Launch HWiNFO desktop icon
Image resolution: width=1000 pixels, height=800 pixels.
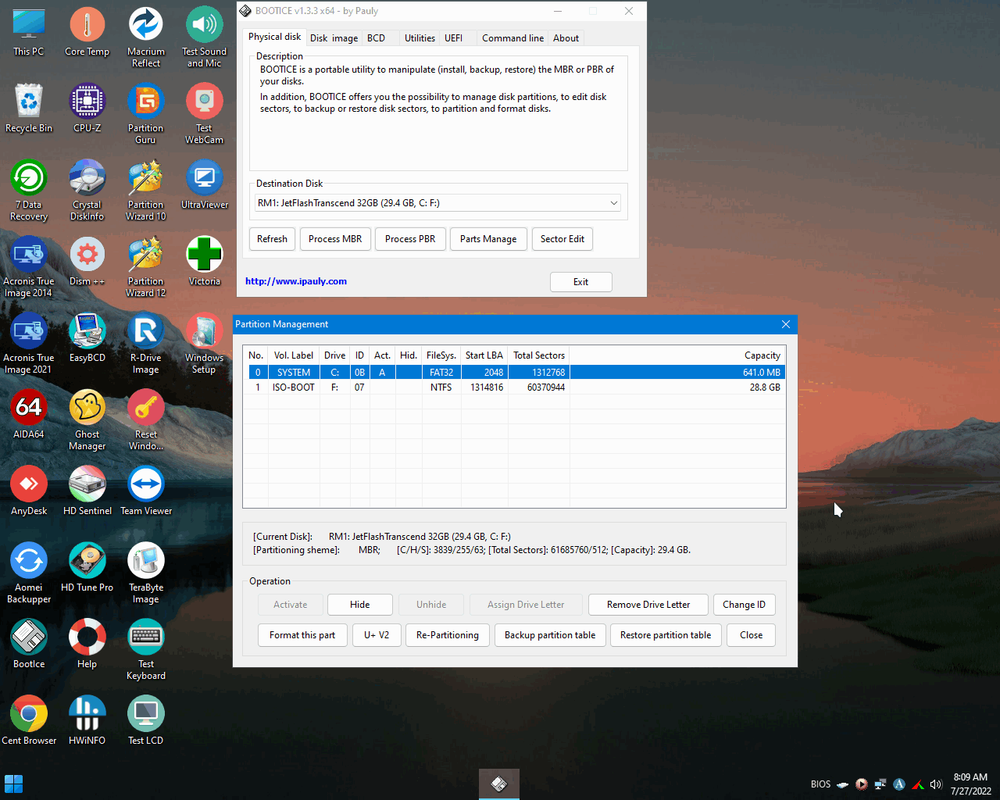[x=87, y=721]
